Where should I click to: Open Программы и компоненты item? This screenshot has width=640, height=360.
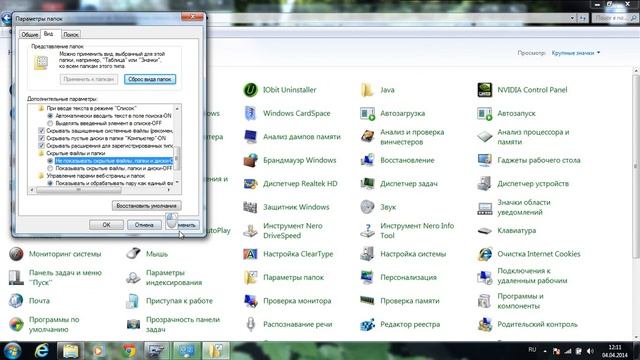click(x=511, y=301)
